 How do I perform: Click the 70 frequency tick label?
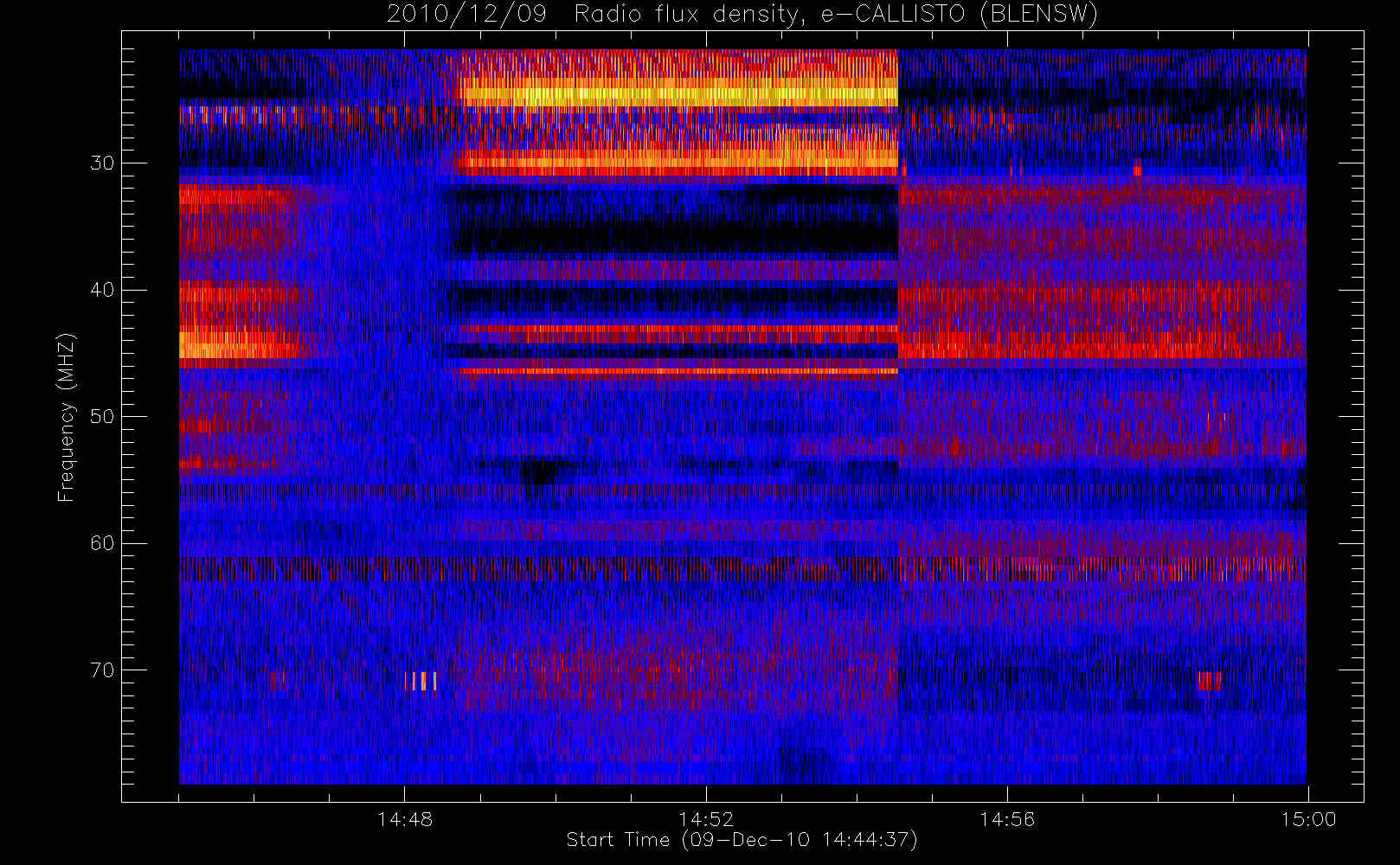coord(102,670)
